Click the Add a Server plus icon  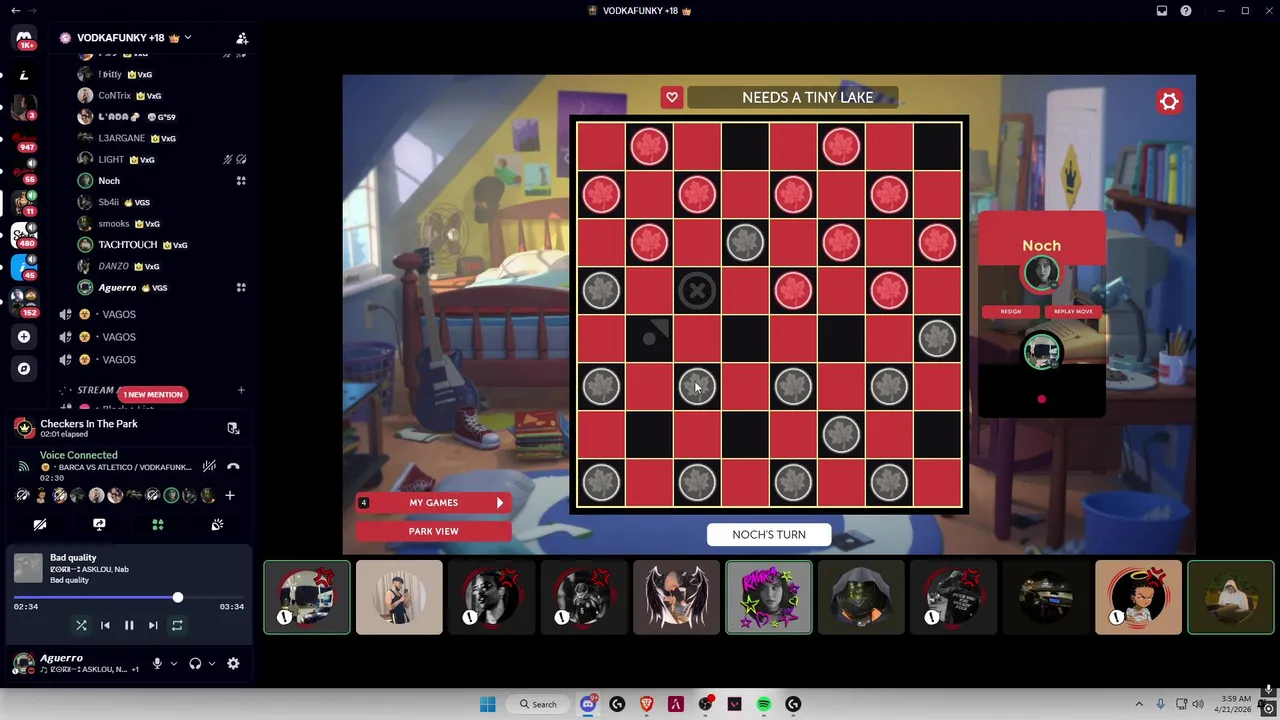coord(24,337)
